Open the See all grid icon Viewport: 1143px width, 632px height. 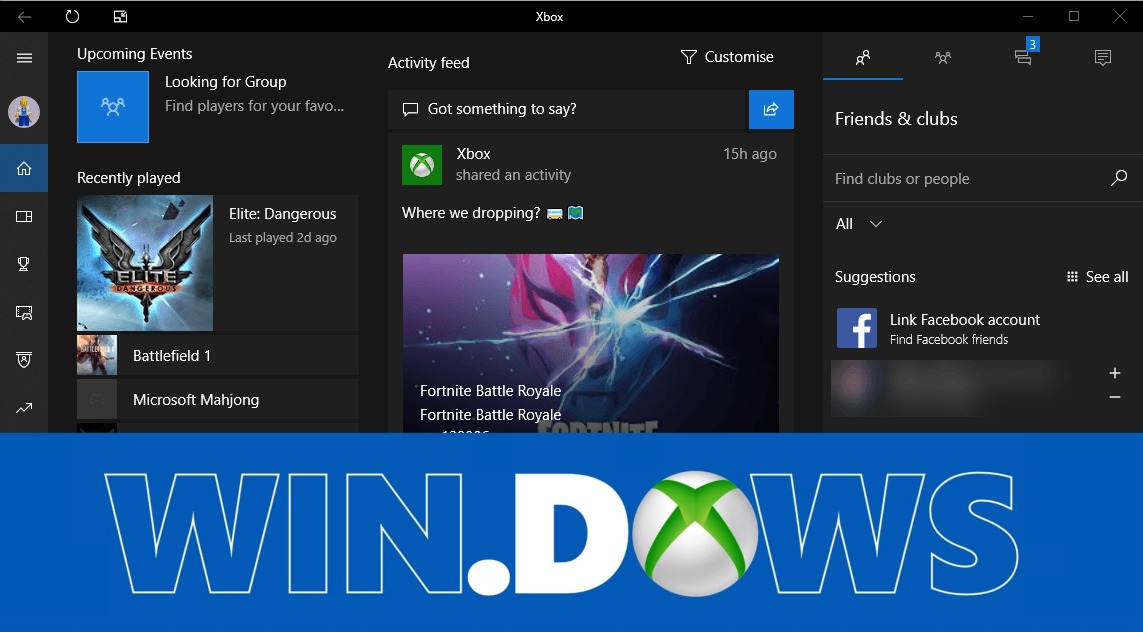click(x=1072, y=277)
